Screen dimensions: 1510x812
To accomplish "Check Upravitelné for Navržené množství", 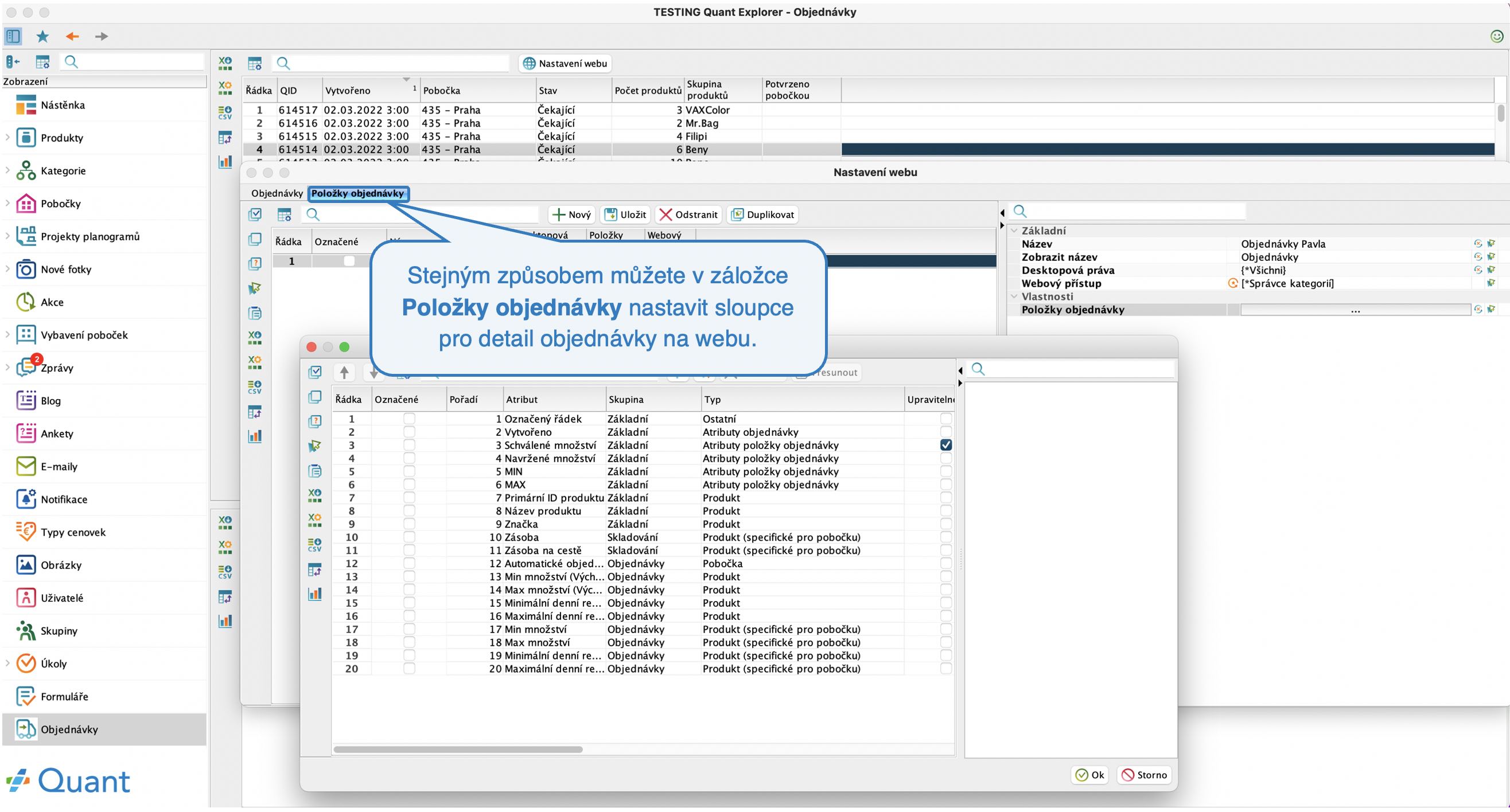I will coord(945,458).
